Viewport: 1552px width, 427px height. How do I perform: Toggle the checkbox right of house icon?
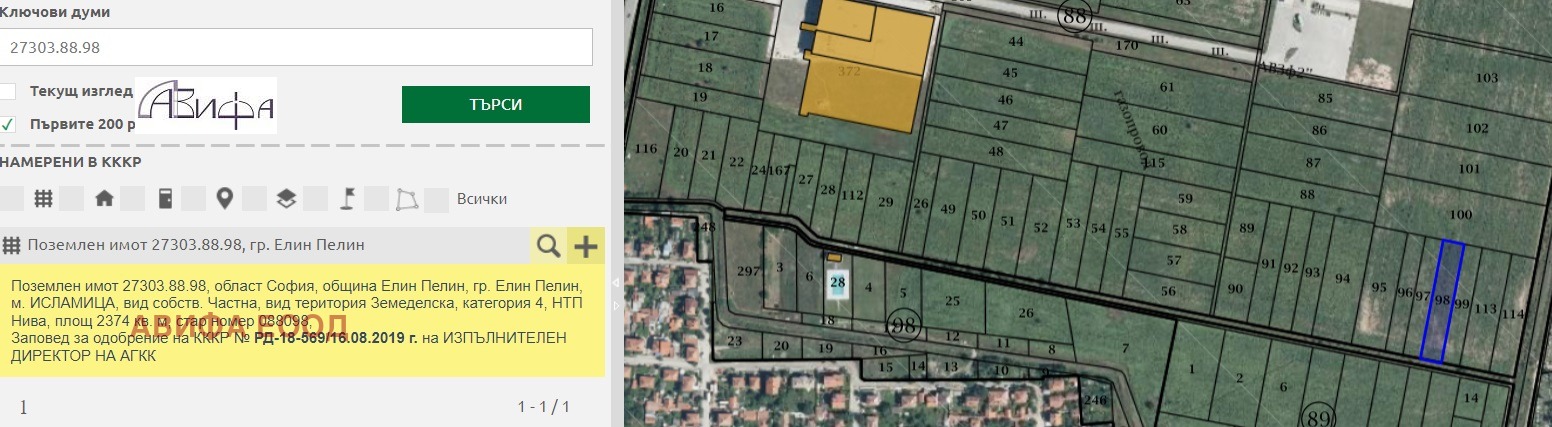click(x=132, y=198)
